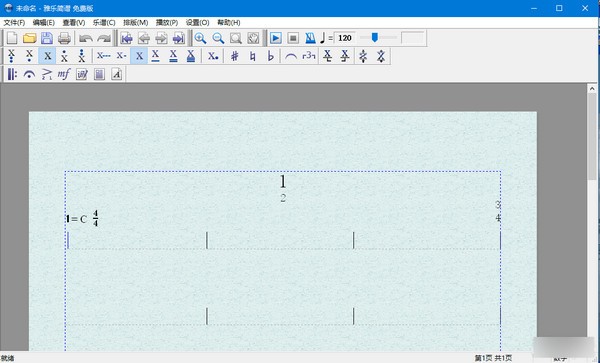Screen dimensions: 600x363
Task: Select the middle octave note without dots
Action: click(x=47, y=56)
